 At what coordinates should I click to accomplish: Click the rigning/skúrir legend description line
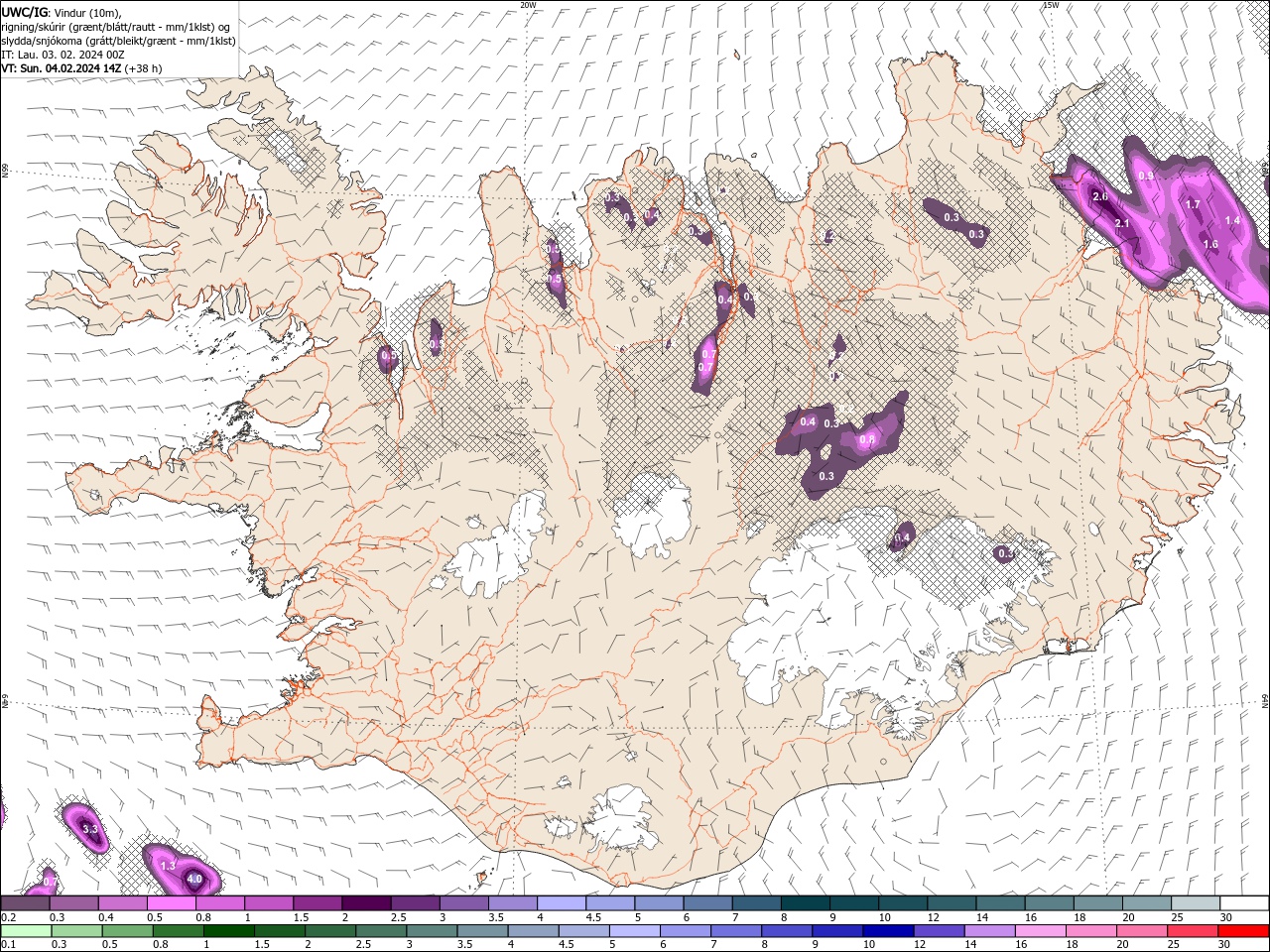click(x=117, y=27)
